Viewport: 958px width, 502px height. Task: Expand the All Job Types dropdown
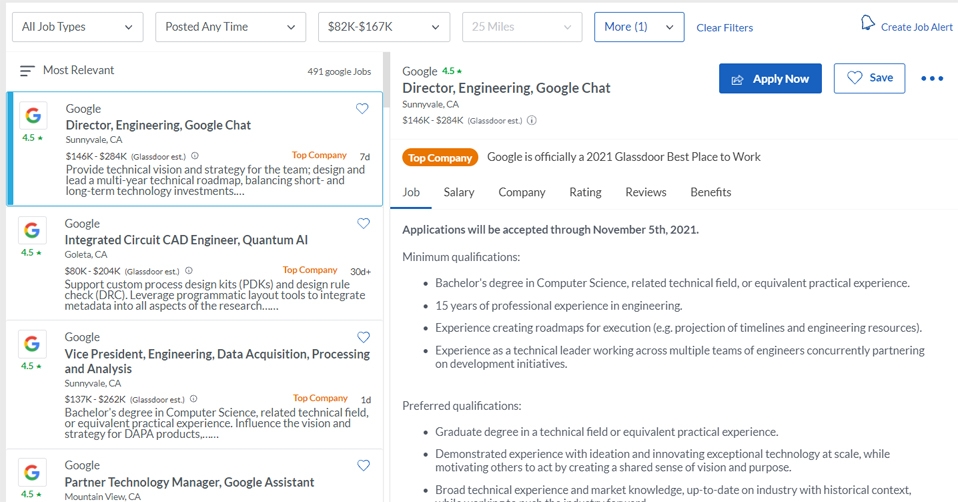click(x=78, y=27)
